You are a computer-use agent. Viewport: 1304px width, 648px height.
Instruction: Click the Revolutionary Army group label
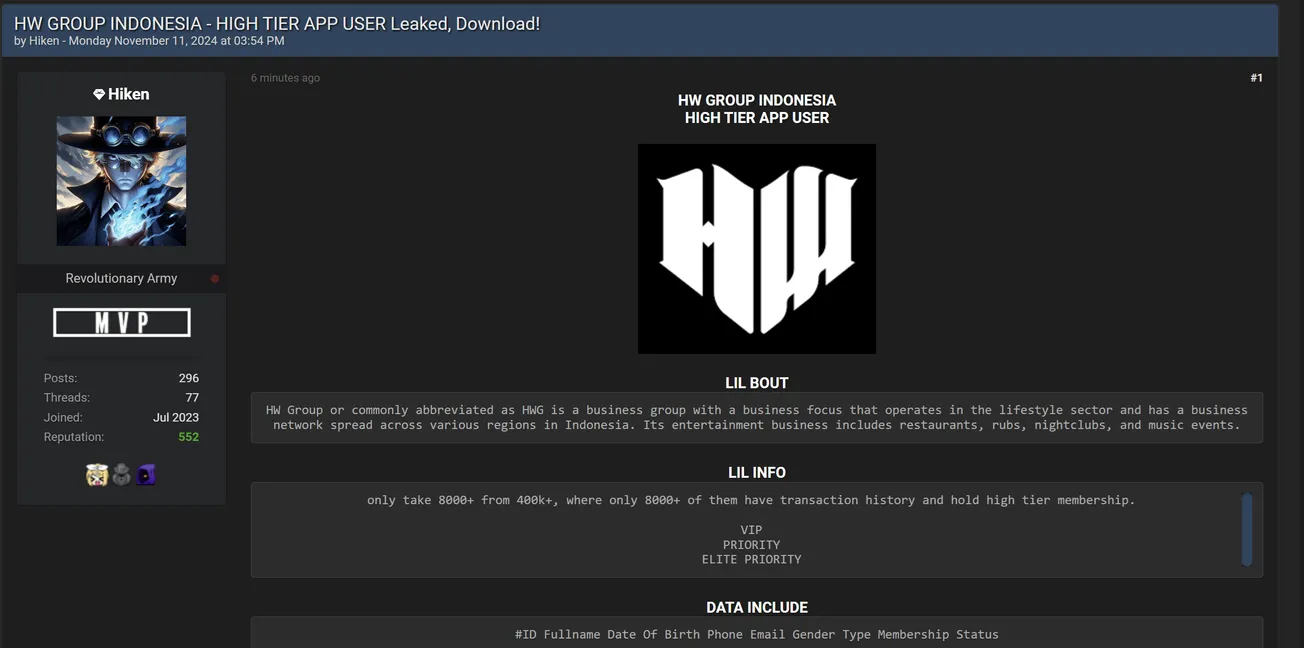coord(120,278)
